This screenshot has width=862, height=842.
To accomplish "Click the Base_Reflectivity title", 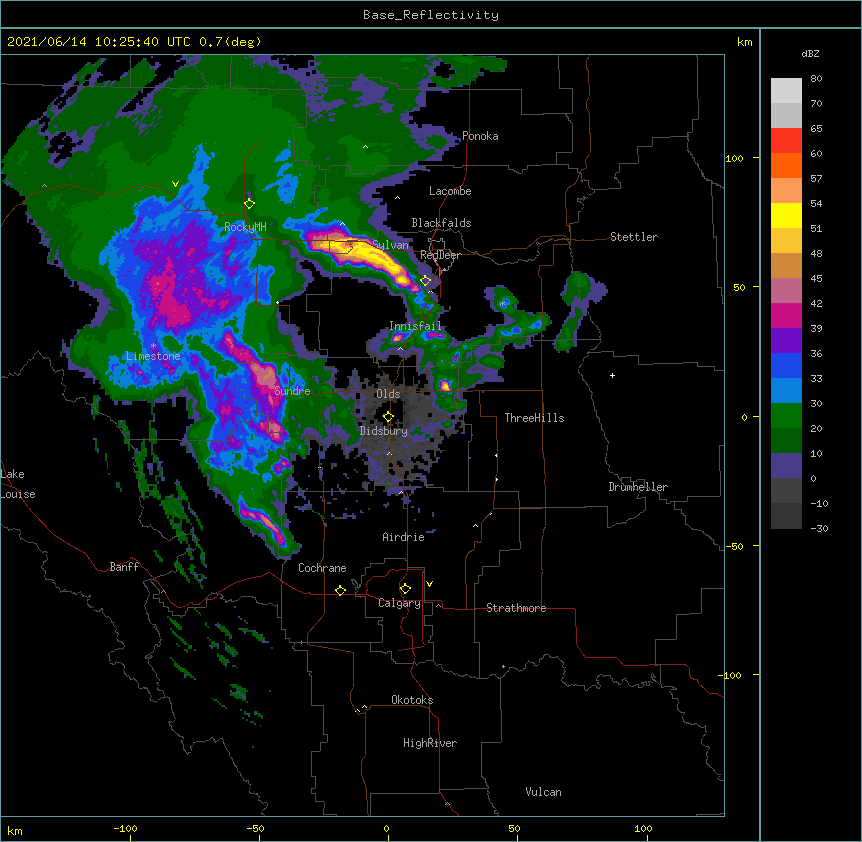I will (431, 15).
